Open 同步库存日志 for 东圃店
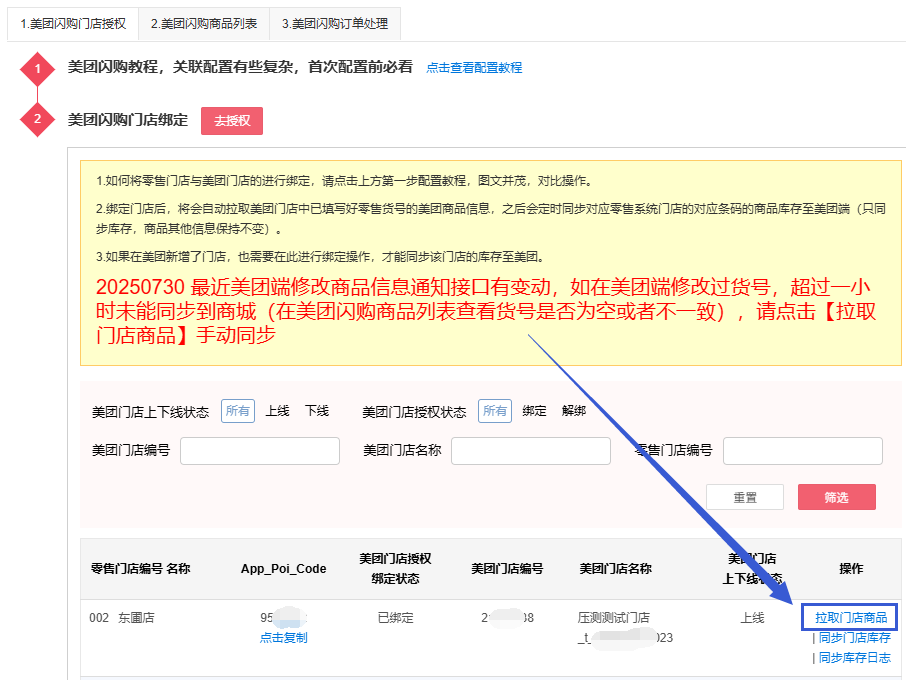 [x=855, y=657]
